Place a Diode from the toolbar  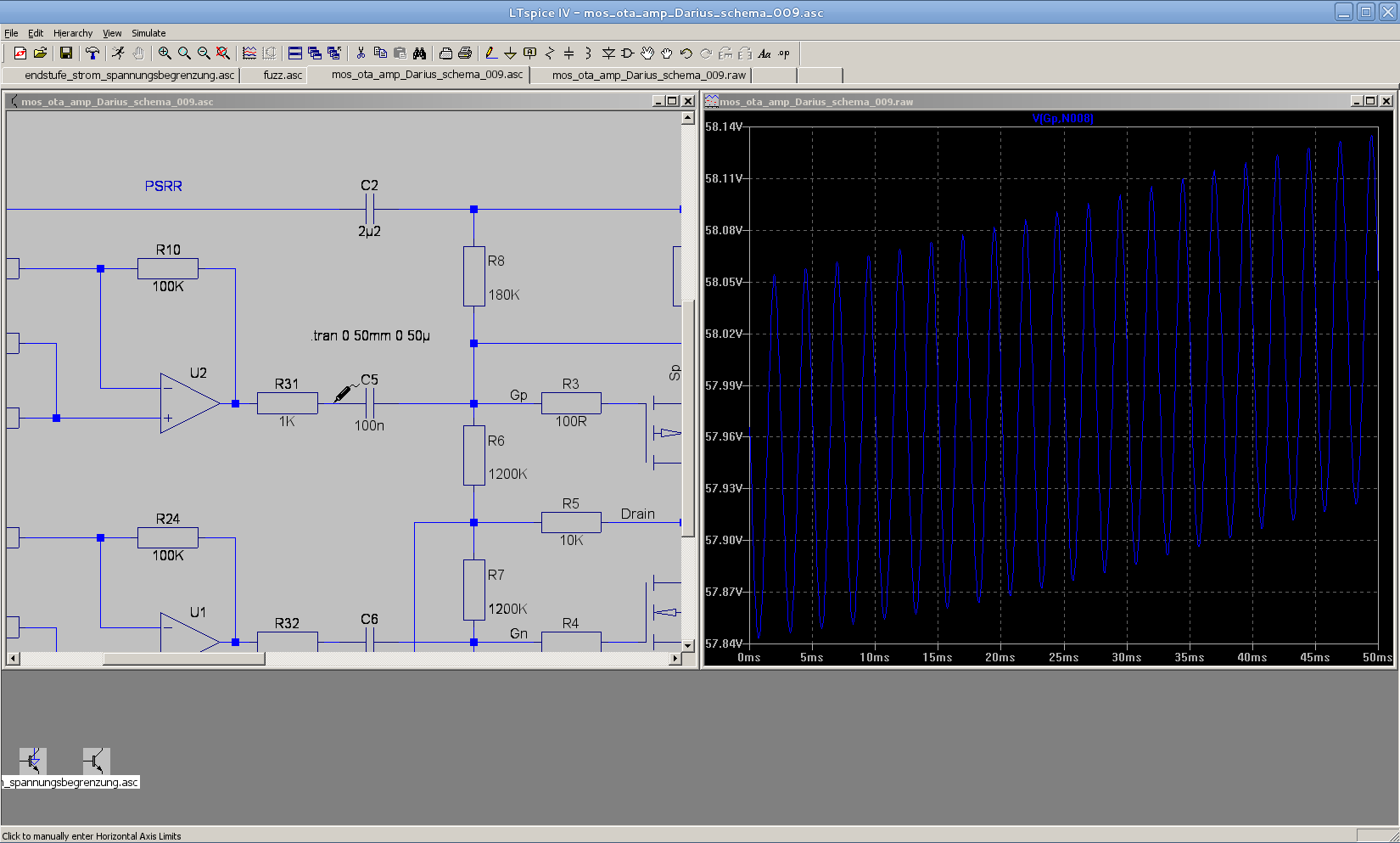coord(608,53)
